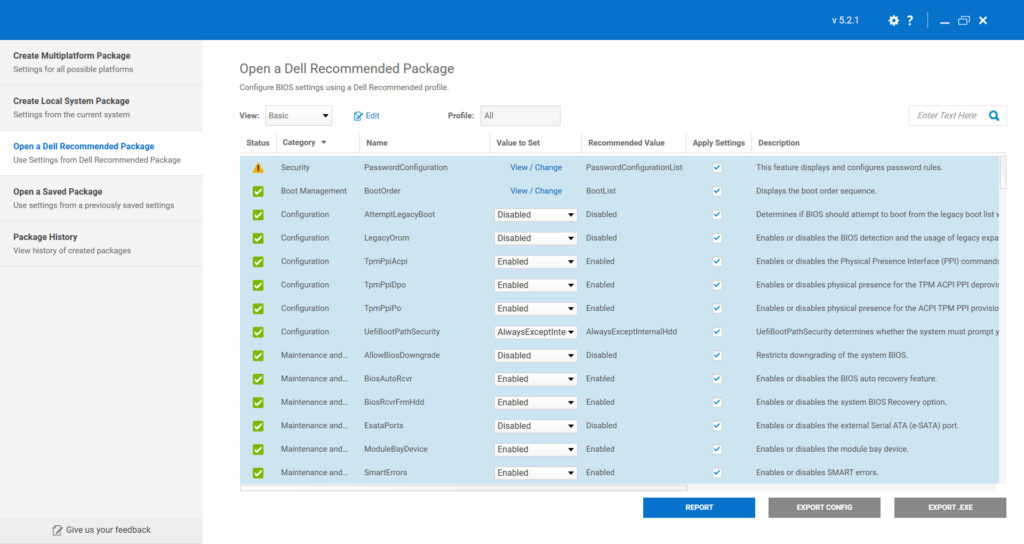
Task: Click View / Change link for PasswordConfiguration
Action: tap(536, 168)
